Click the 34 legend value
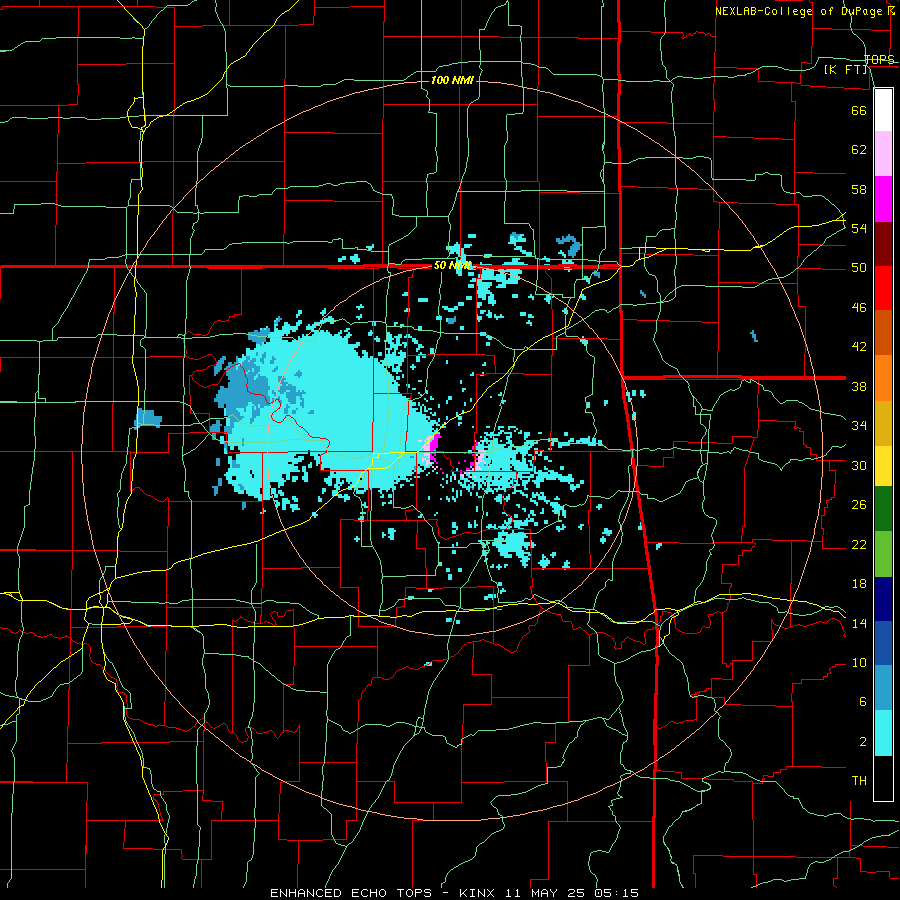 tap(859, 426)
